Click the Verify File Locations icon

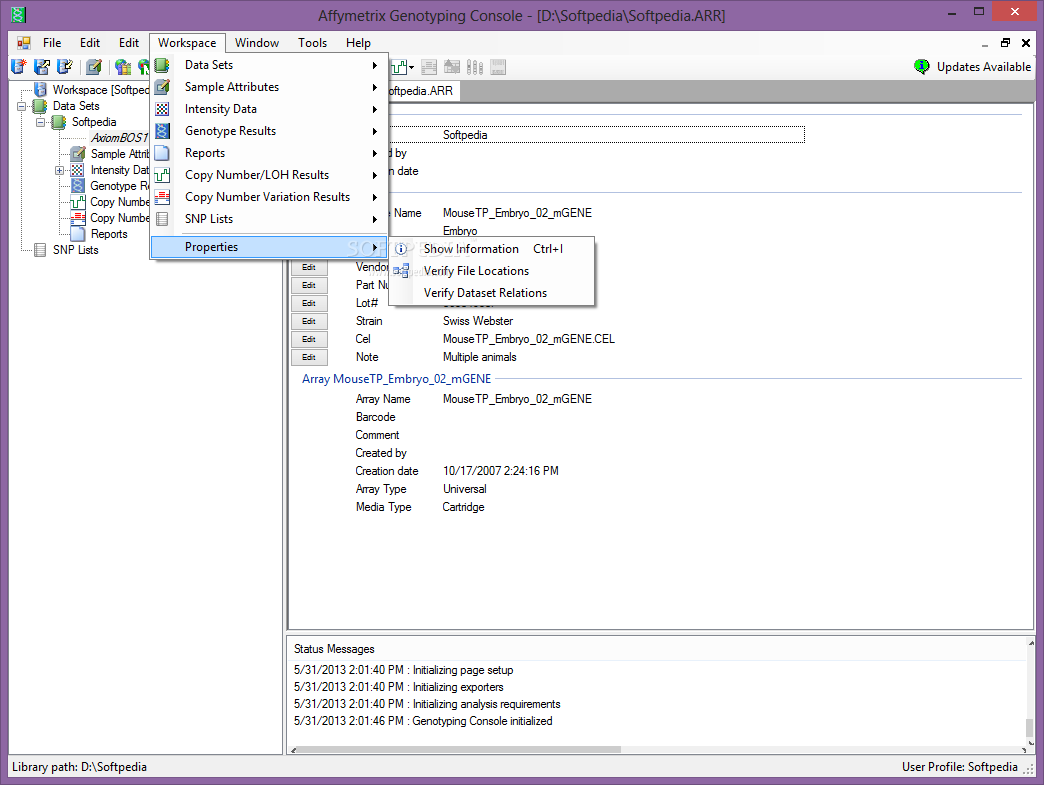[401, 271]
